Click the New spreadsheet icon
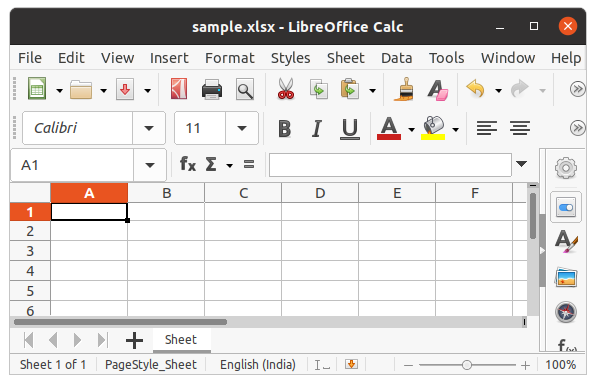This screenshot has height=384, width=596. (37, 89)
